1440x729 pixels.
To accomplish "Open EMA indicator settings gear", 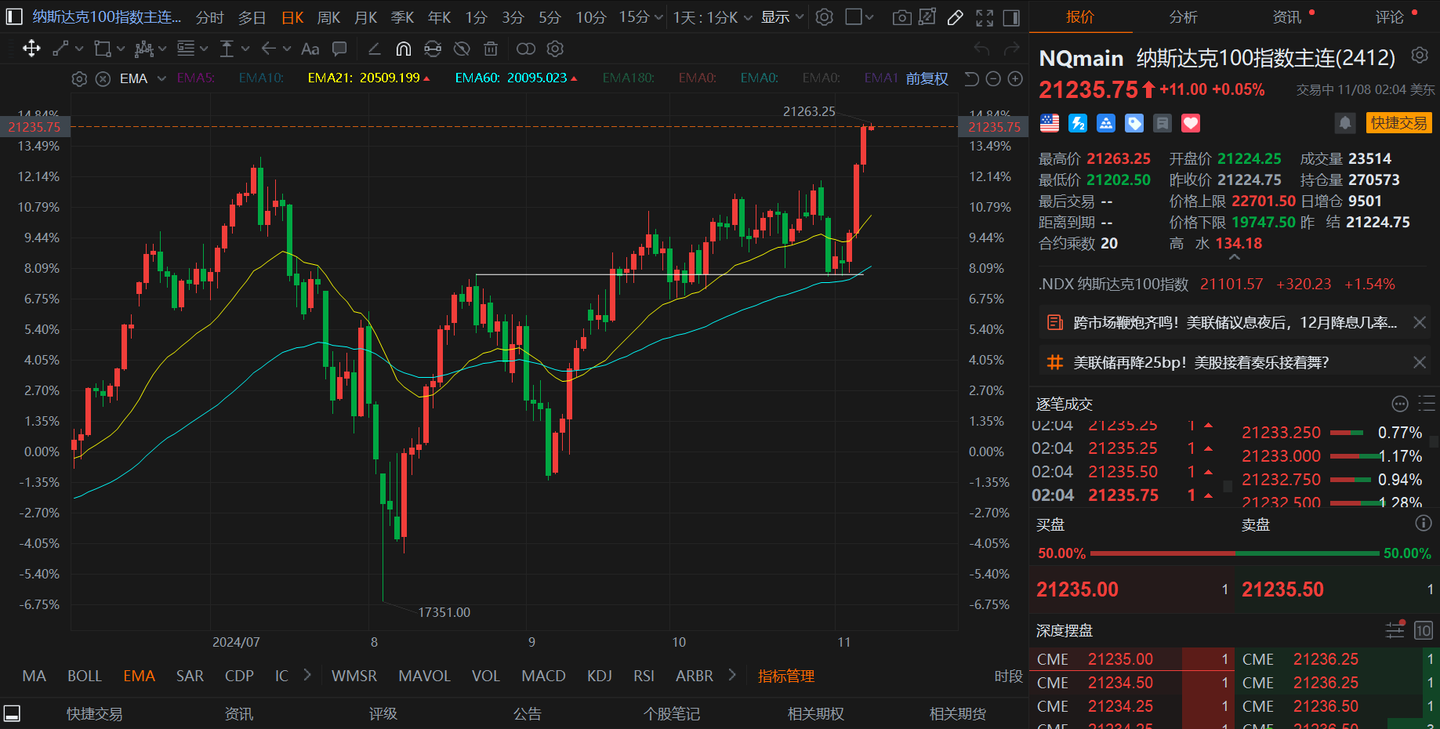I will tap(80, 78).
